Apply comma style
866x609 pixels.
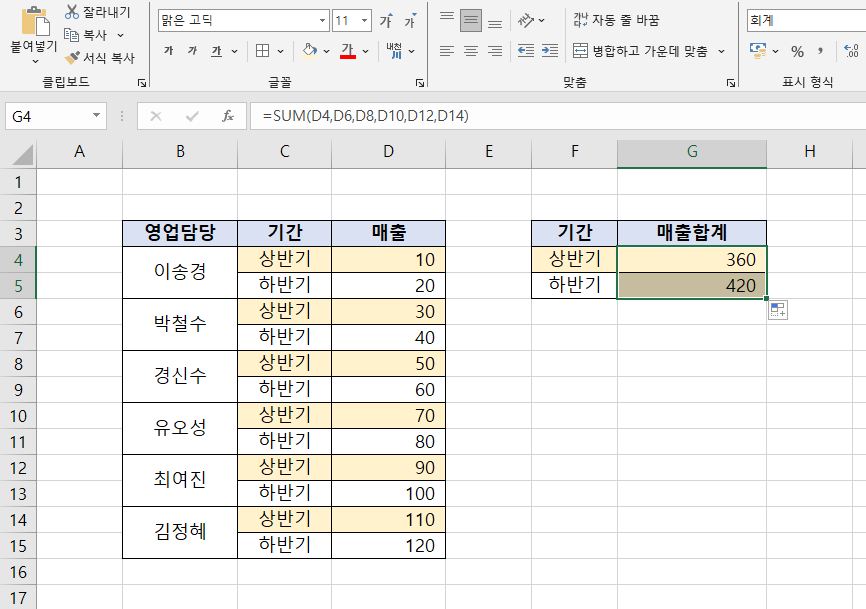821,51
